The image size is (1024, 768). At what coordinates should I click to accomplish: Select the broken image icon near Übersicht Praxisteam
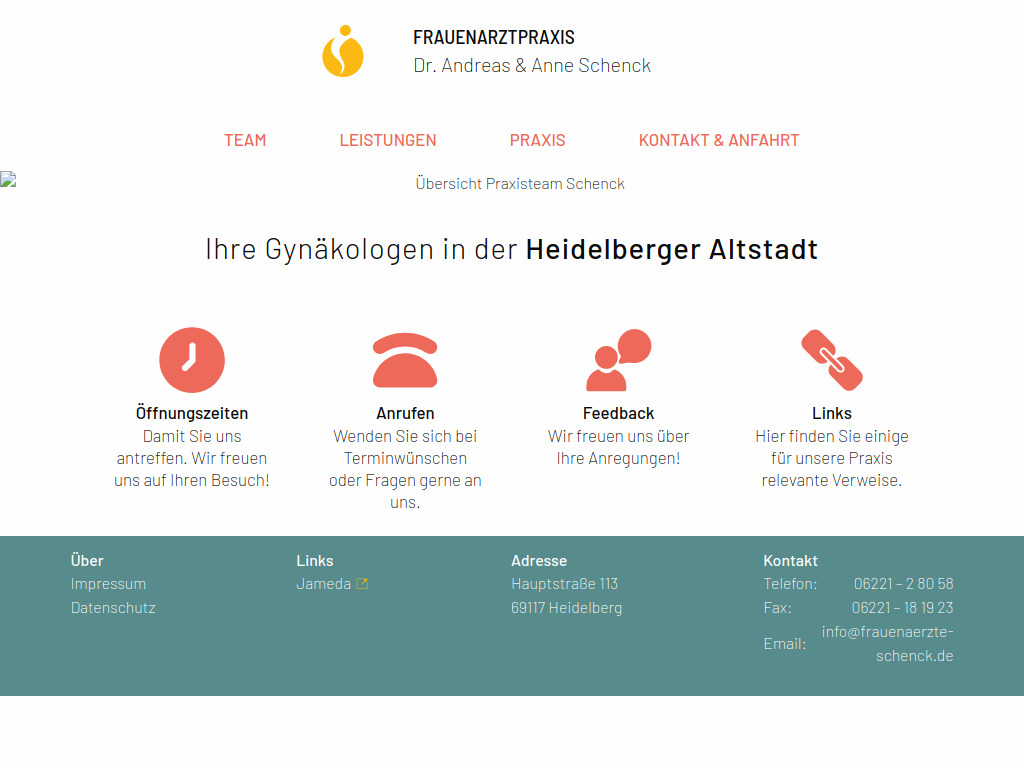coord(7,179)
